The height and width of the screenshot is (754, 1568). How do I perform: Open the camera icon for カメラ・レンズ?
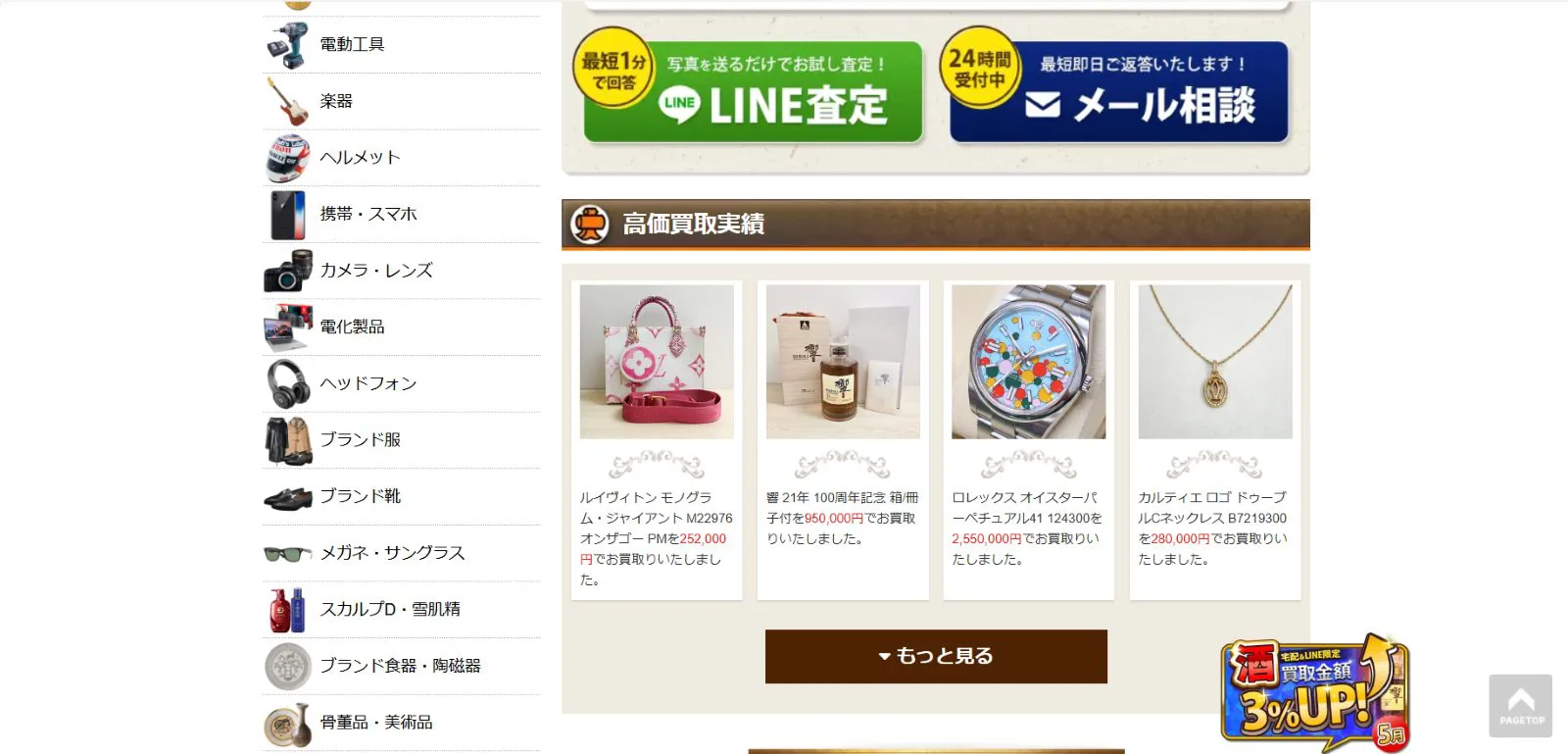click(x=287, y=271)
